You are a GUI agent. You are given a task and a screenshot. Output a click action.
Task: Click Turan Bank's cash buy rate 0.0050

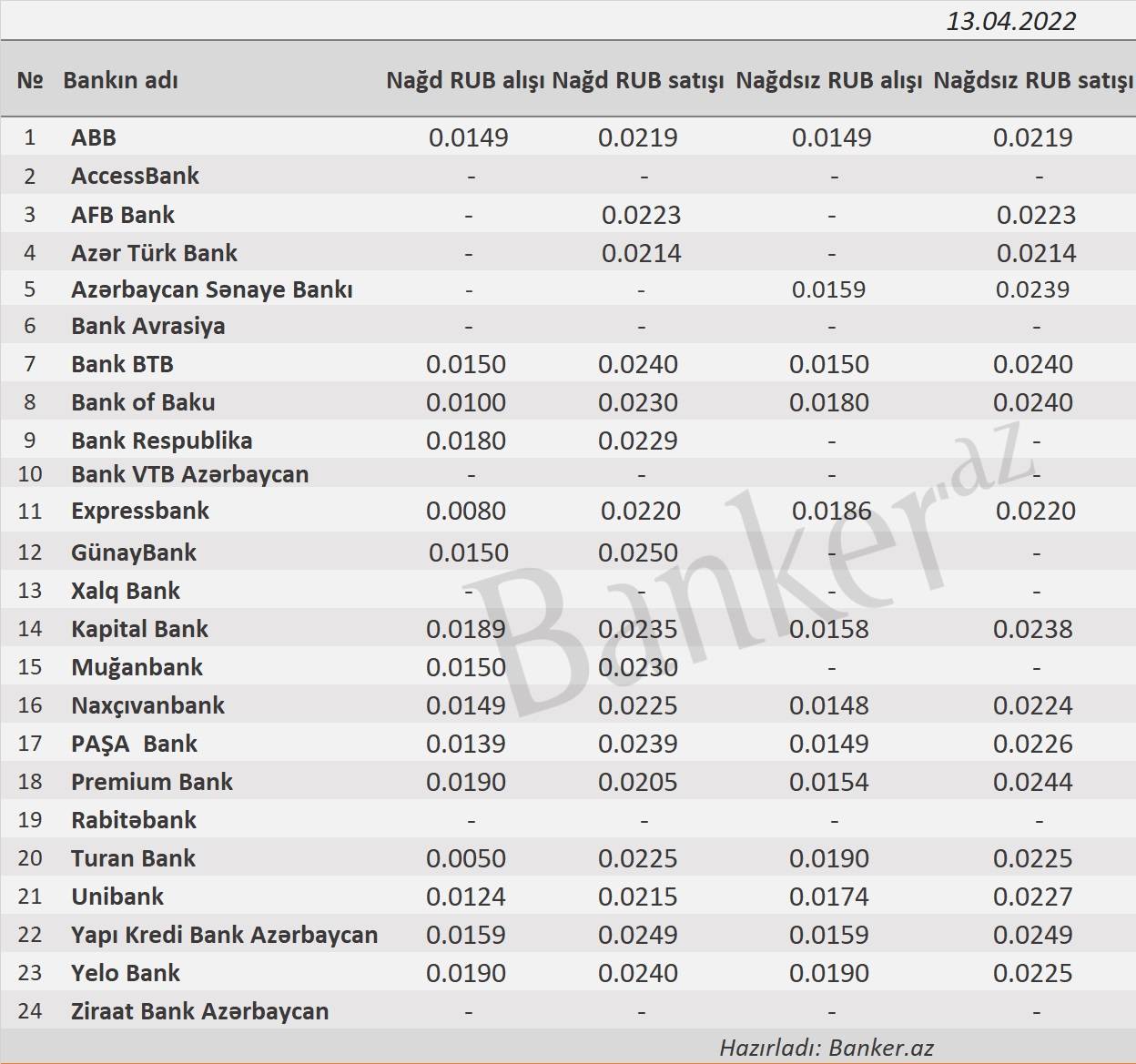tap(466, 858)
